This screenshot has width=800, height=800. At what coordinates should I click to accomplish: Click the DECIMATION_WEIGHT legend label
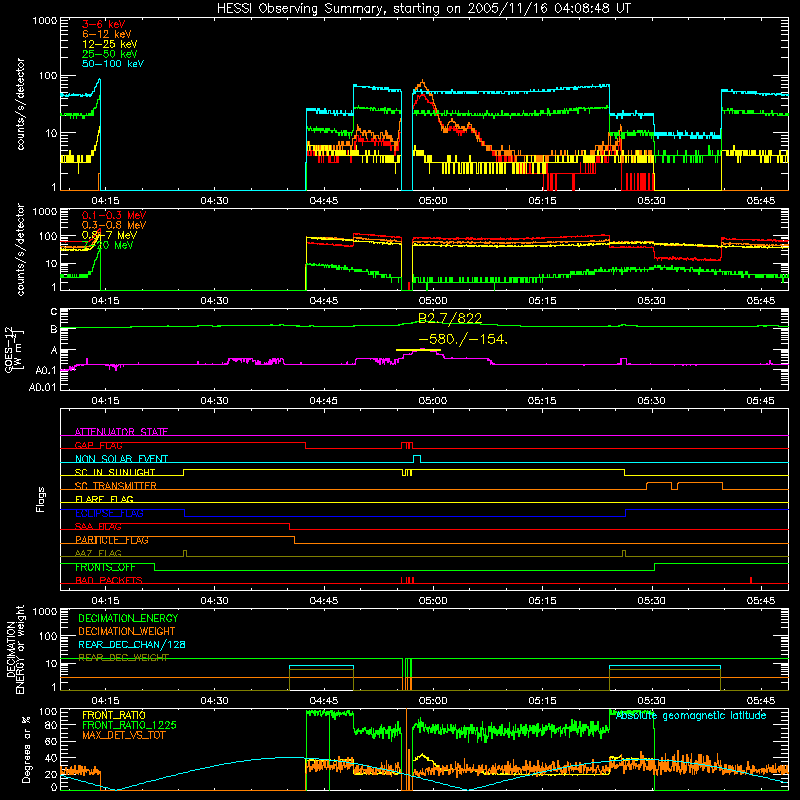[x=127, y=632]
